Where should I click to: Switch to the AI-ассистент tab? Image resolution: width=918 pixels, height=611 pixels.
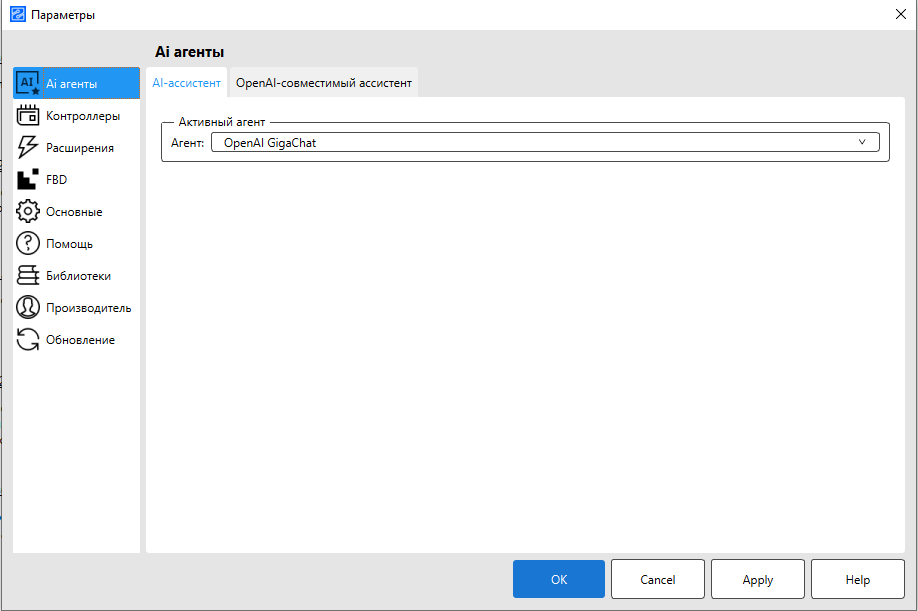[186, 83]
